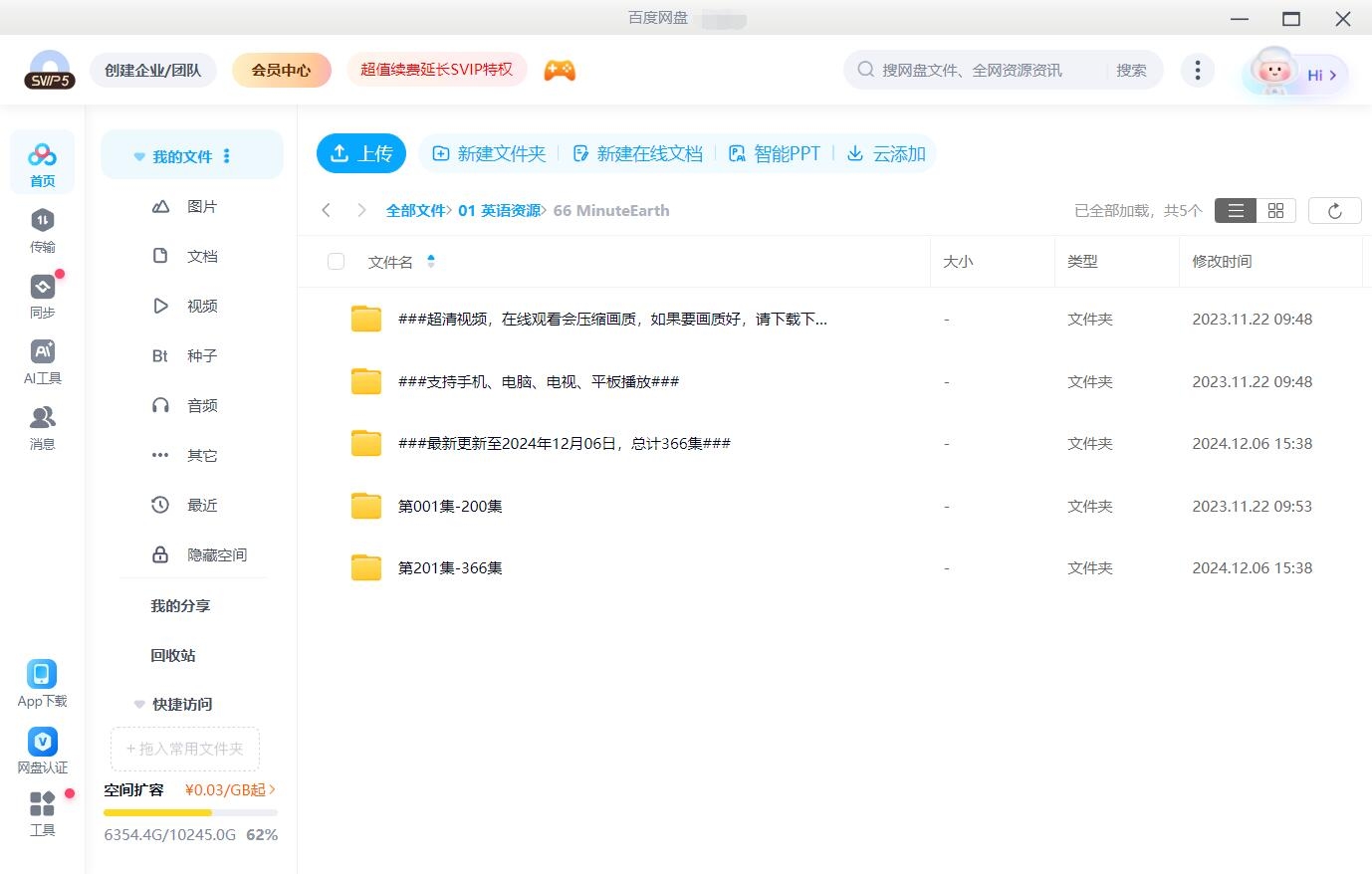Open 会员中心 button
Viewport: 1372px width, 874px height.
pos(281,70)
